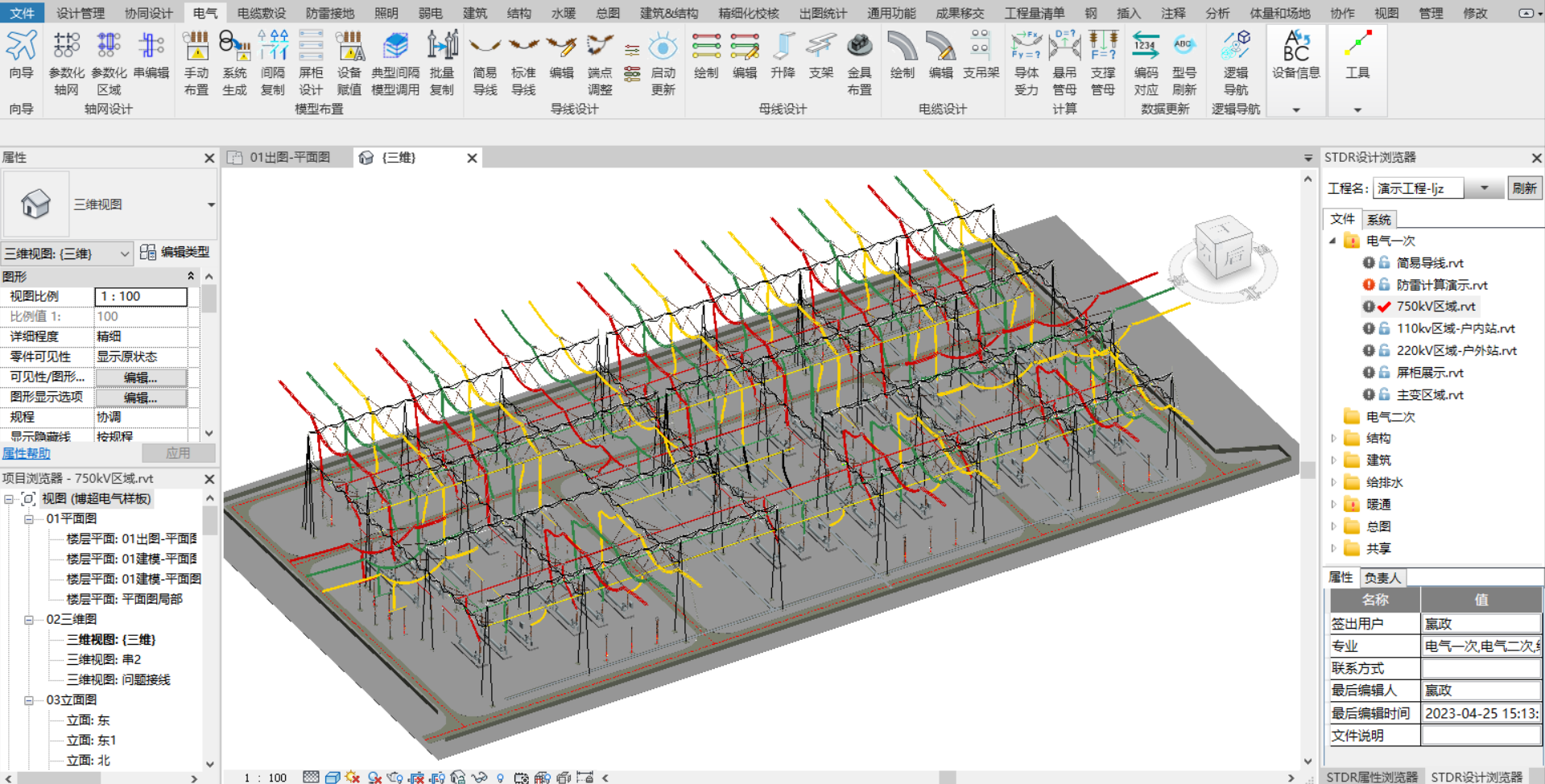
Task: Close the {三维} view tab
Action: (472, 159)
